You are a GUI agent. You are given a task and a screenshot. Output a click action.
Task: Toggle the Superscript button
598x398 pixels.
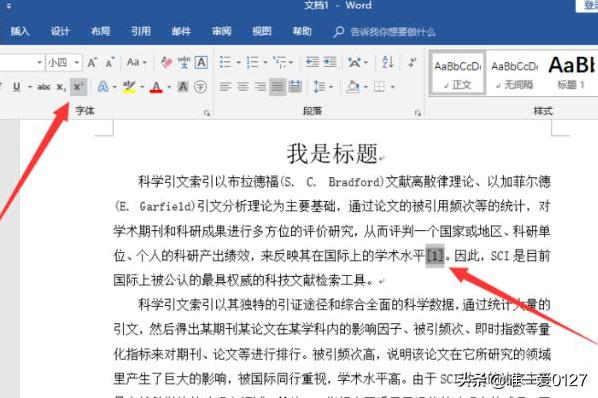click(x=78, y=87)
